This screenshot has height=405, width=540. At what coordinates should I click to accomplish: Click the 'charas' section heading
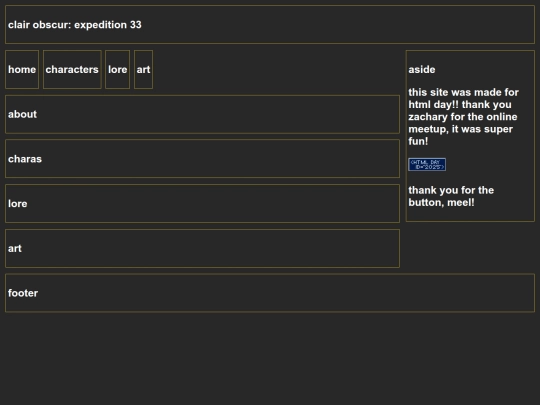25,159
